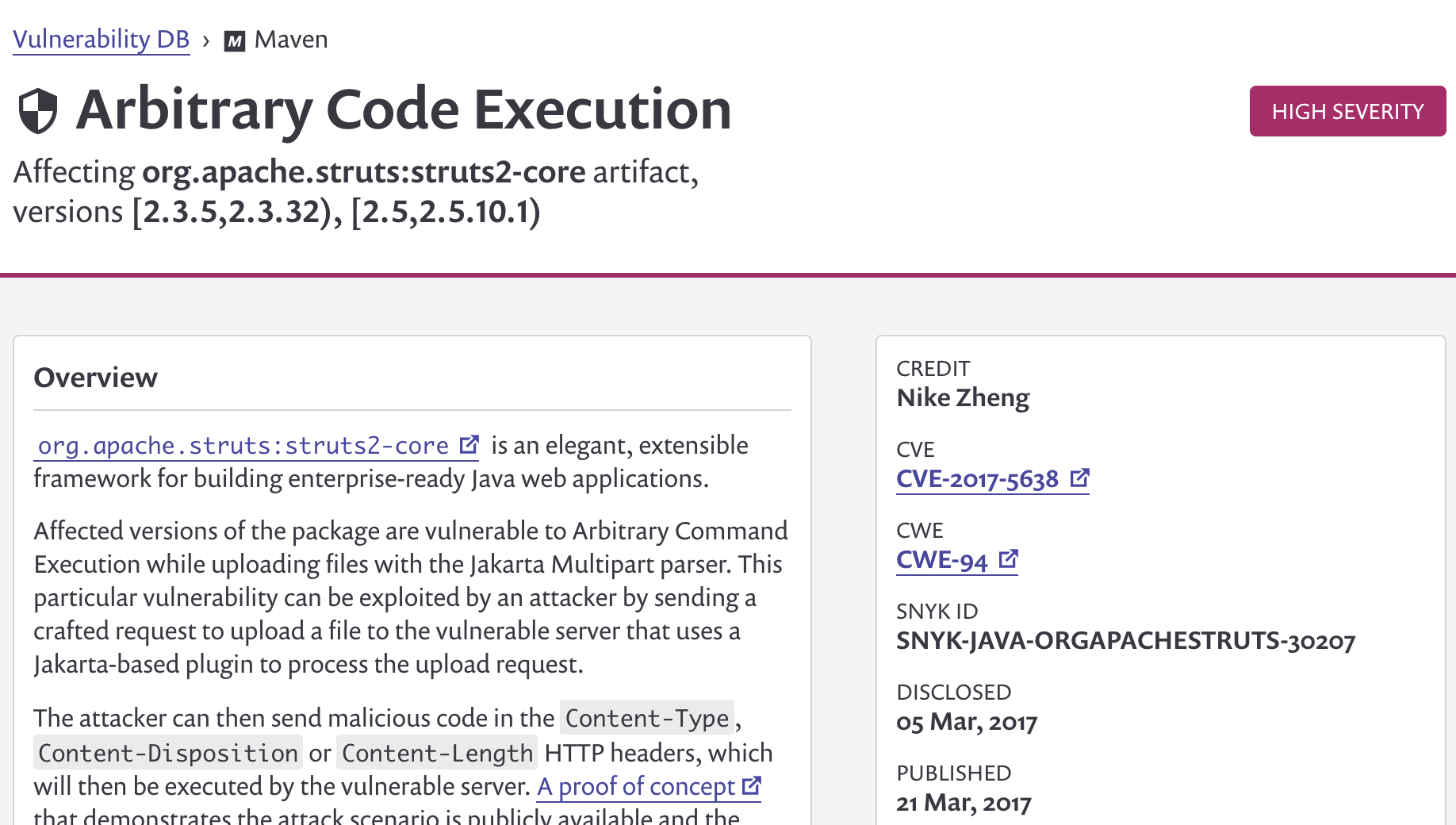This screenshot has width=1456, height=825.
Task: Click the breadcrumb chevron separator
Action: (206, 40)
